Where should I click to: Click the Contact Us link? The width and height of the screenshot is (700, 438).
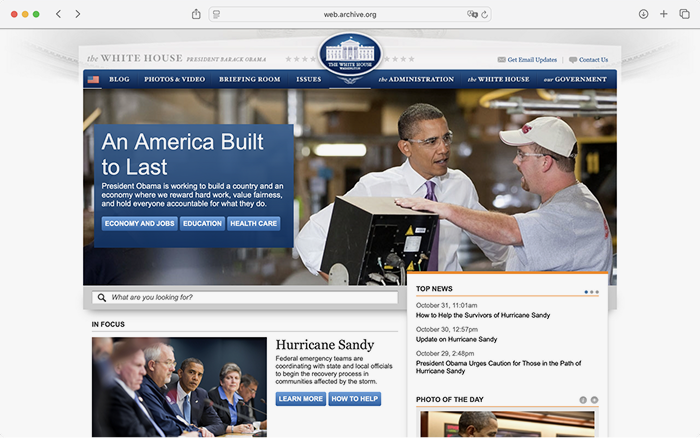[593, 60]
